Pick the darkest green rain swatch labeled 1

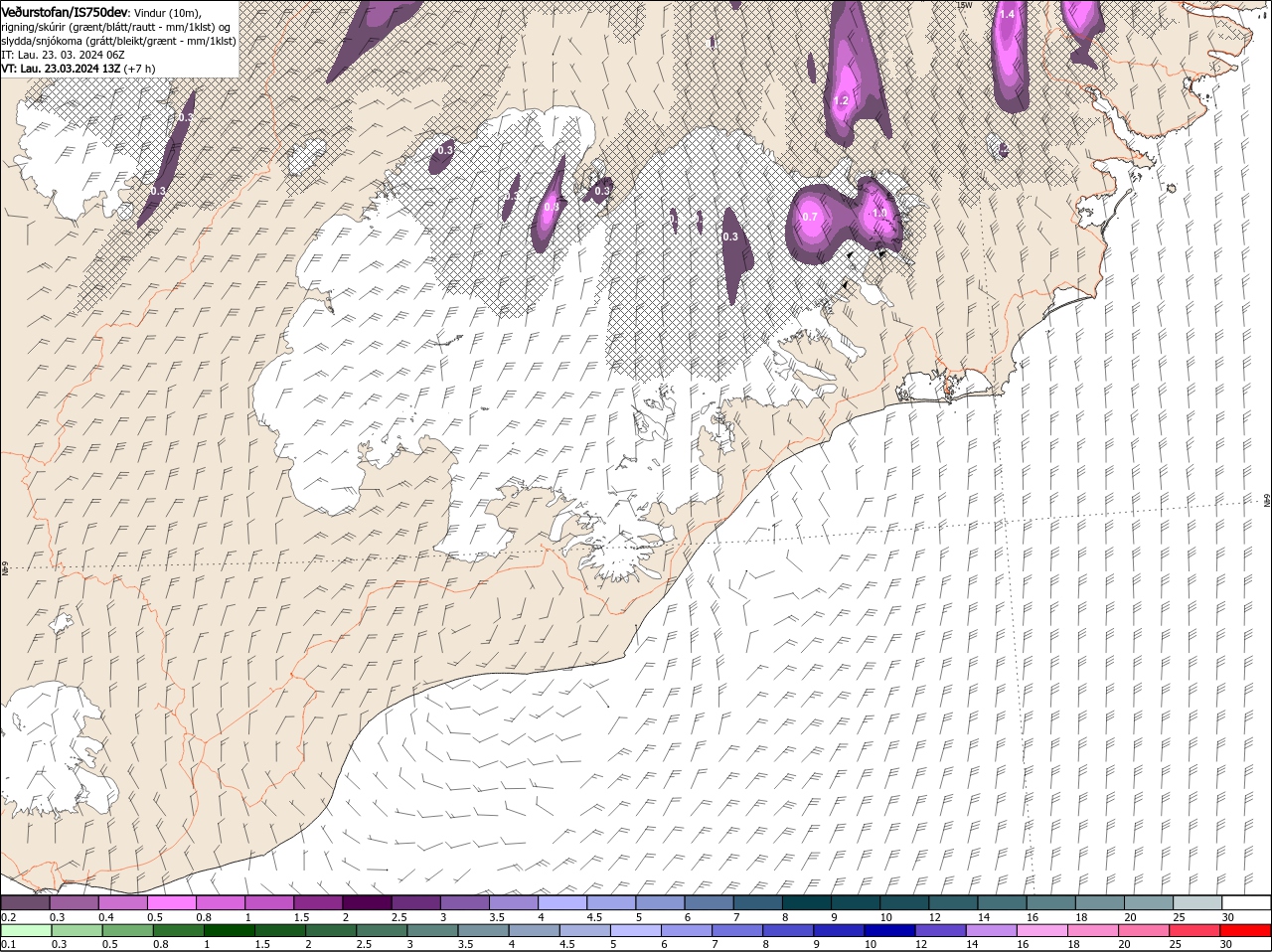(229, 931)
